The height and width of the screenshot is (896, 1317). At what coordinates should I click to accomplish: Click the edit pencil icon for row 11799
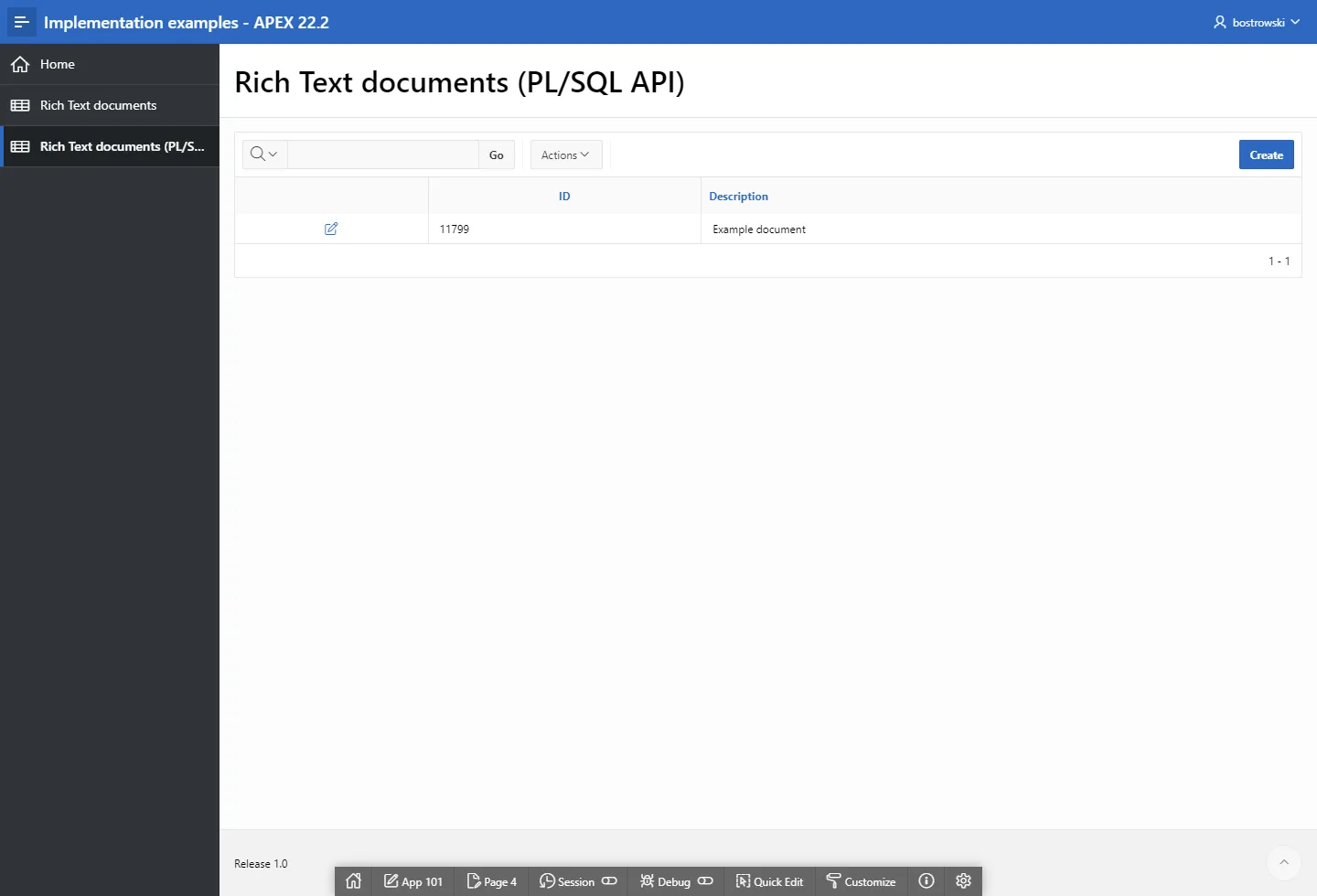[x=331, y=229]
